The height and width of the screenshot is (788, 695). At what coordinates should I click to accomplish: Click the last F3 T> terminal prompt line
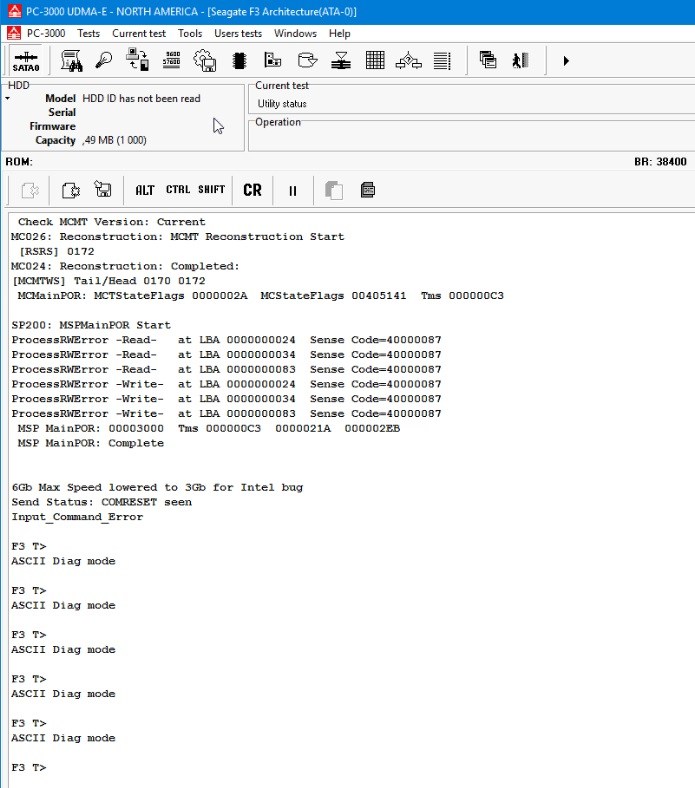click(29, 767)
